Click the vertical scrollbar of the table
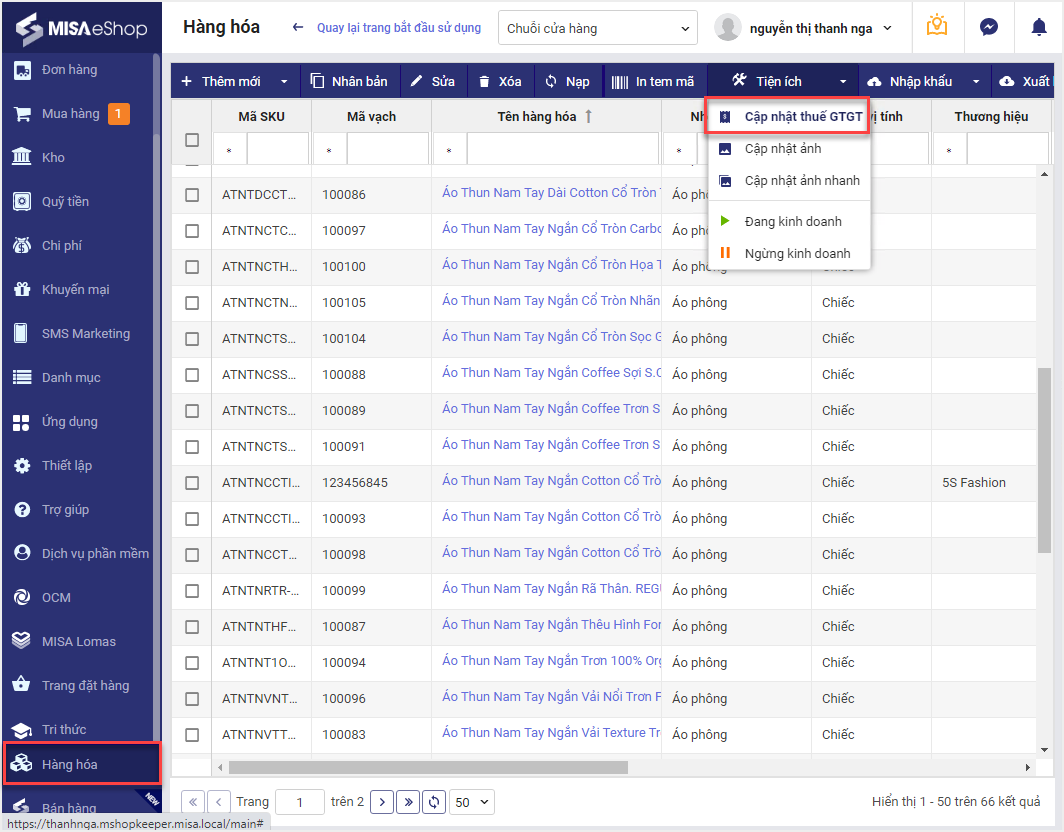 click(1044, 460)
